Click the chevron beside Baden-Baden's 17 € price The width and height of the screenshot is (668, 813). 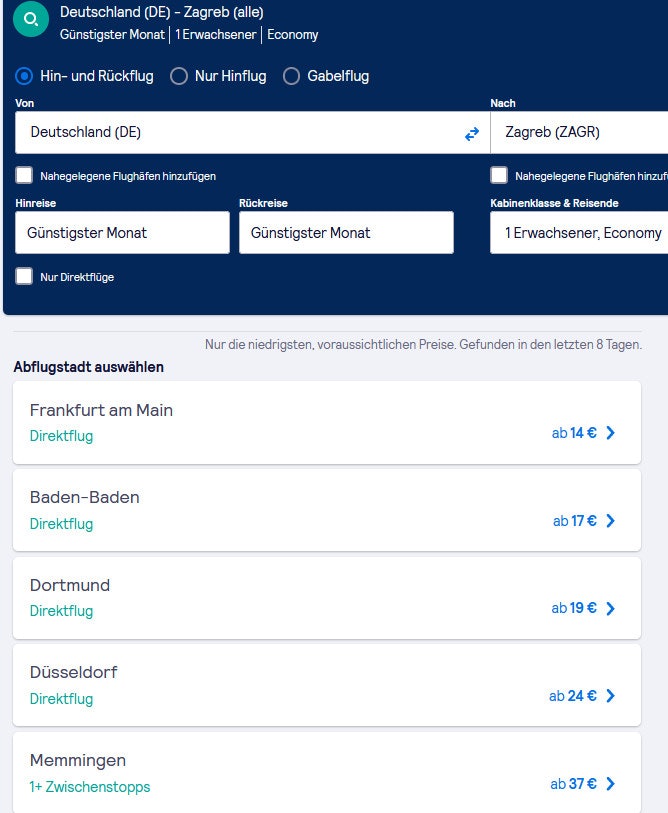click(611, 521)
